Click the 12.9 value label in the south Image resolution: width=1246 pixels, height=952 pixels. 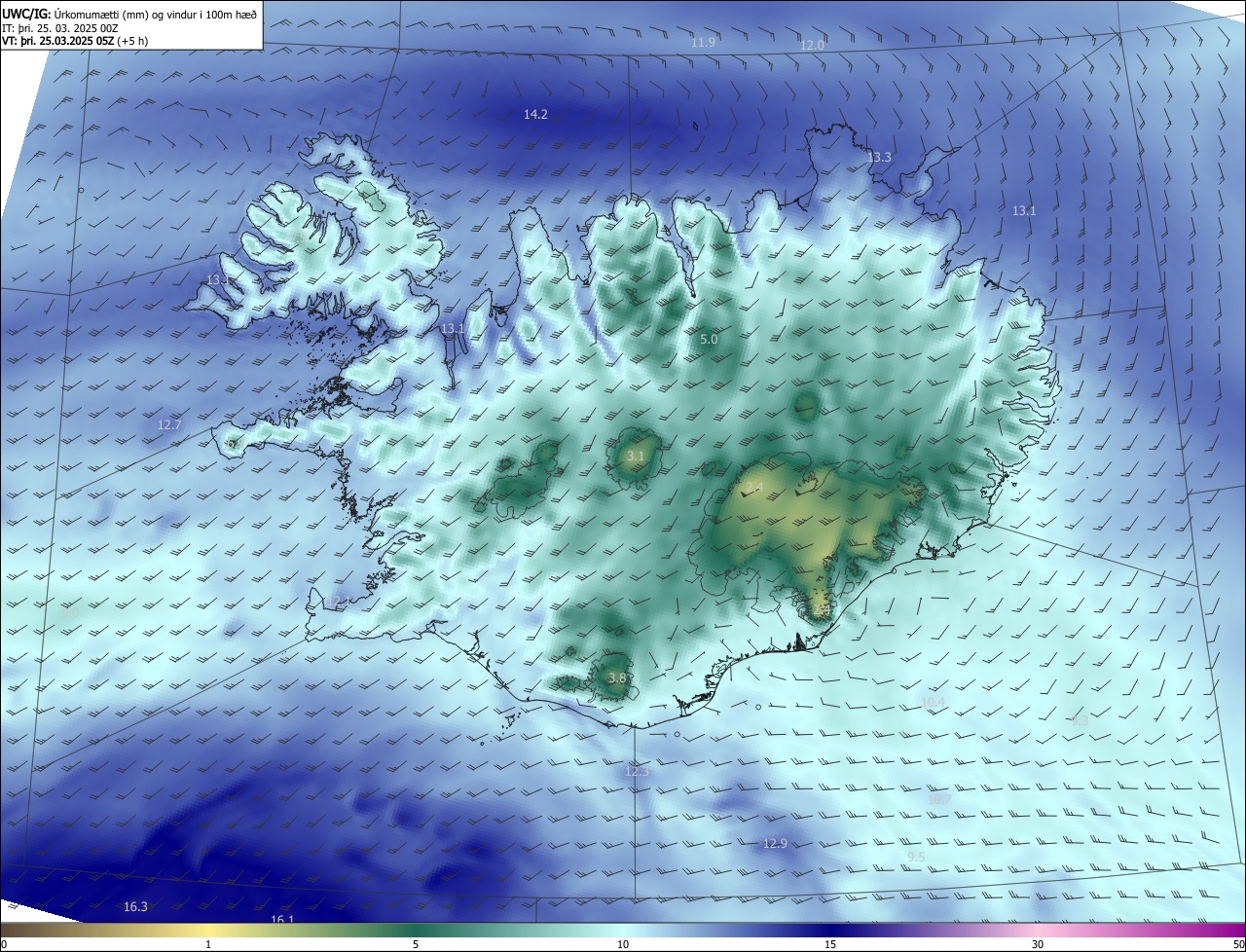[x=775, y=843]
